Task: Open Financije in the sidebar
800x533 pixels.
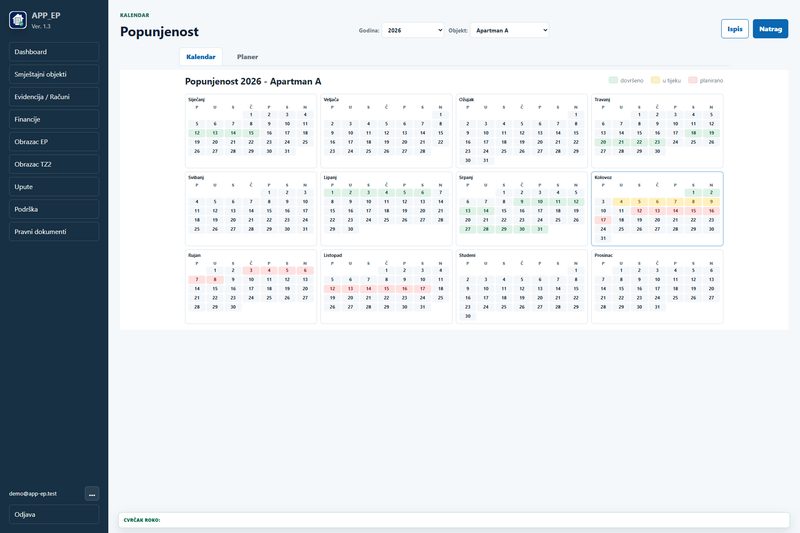Action: click(x=54, y=119)
